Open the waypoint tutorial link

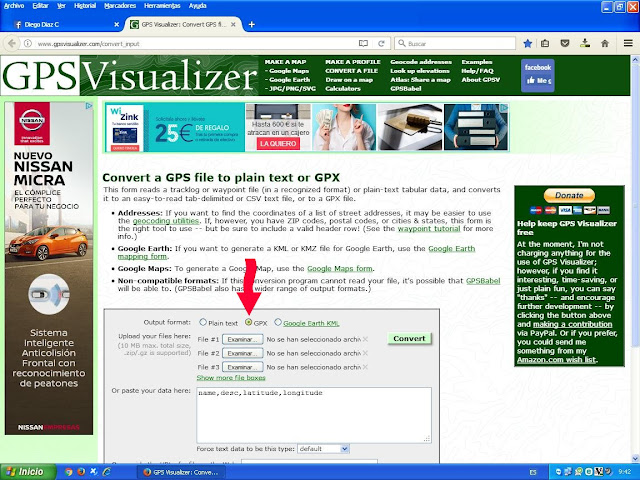point(429,229)
